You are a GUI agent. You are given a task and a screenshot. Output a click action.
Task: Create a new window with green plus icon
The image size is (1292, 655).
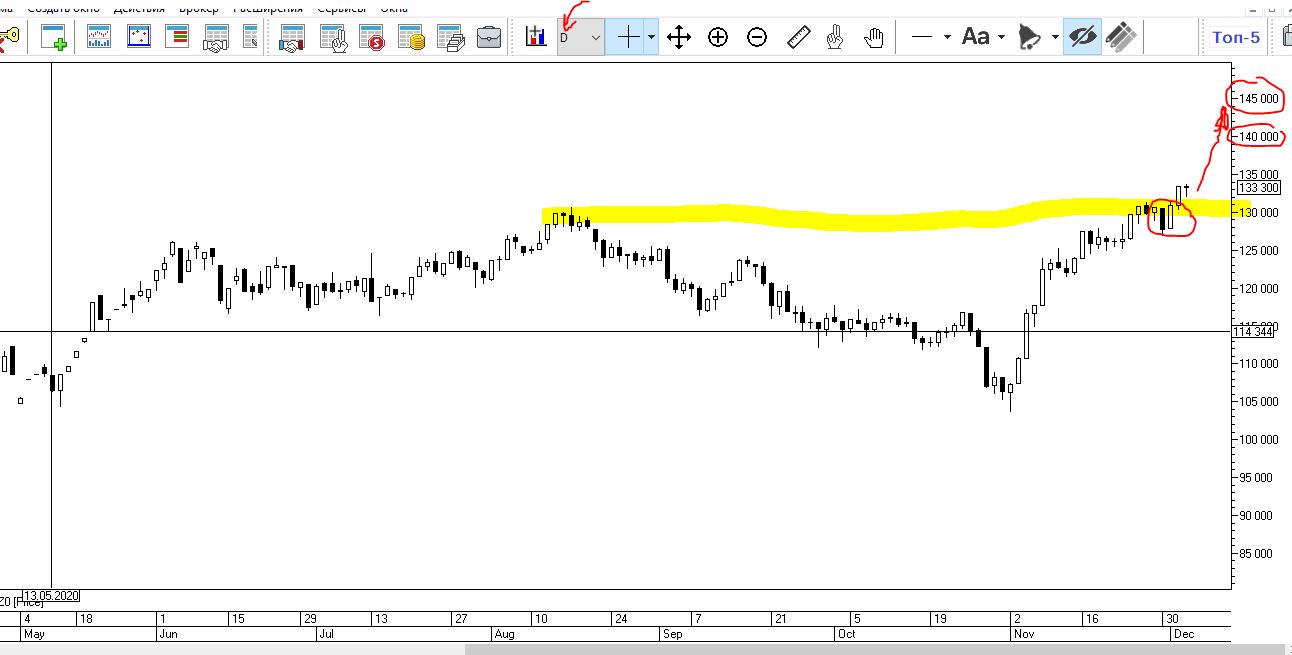[54, 38]
